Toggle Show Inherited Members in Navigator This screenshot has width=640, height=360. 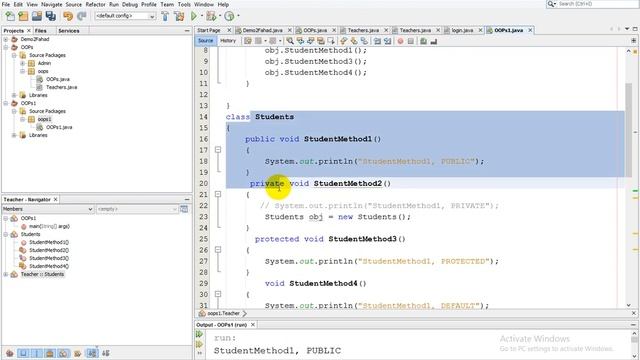pos(10,353)
